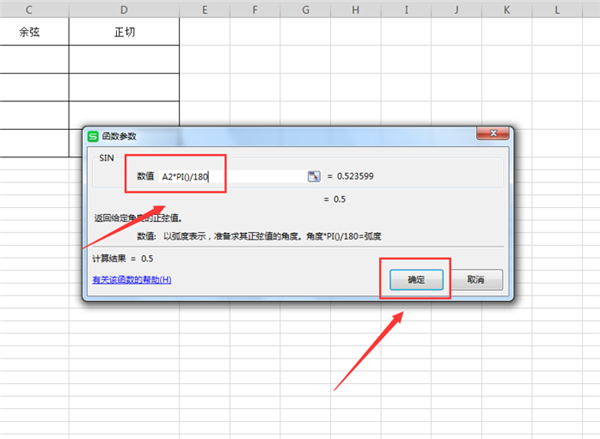Select column G header
Viewport: 600px width, 439px height.
(x=306, y=8)
